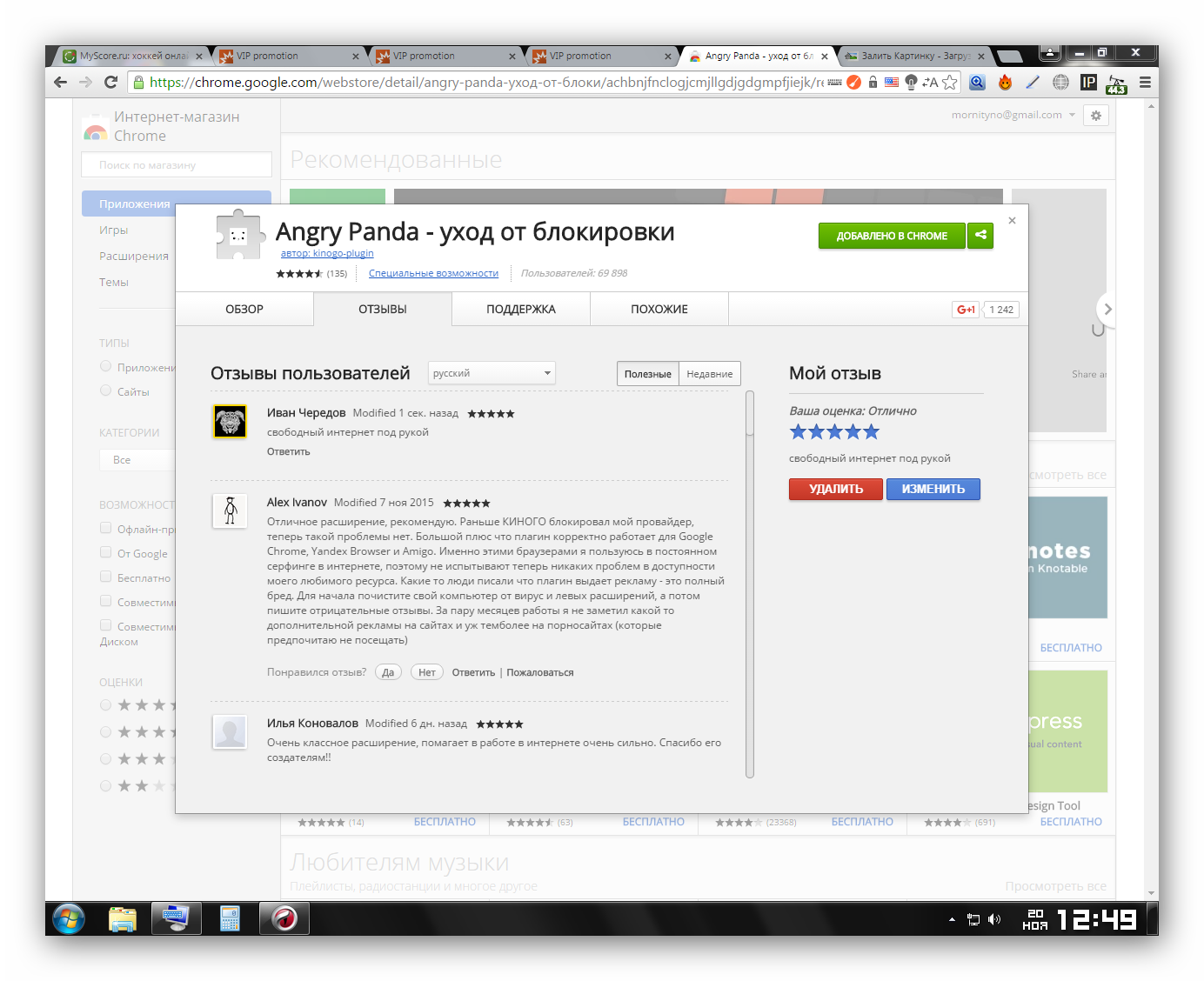1204x981 pixels.
Task: Click the share icon next to Added to Chrome
Action: (x=980, y=236)
